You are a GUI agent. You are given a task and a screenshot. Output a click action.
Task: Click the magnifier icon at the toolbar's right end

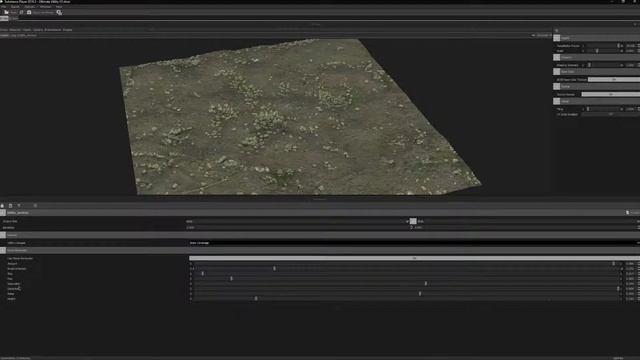click(59, 13)
